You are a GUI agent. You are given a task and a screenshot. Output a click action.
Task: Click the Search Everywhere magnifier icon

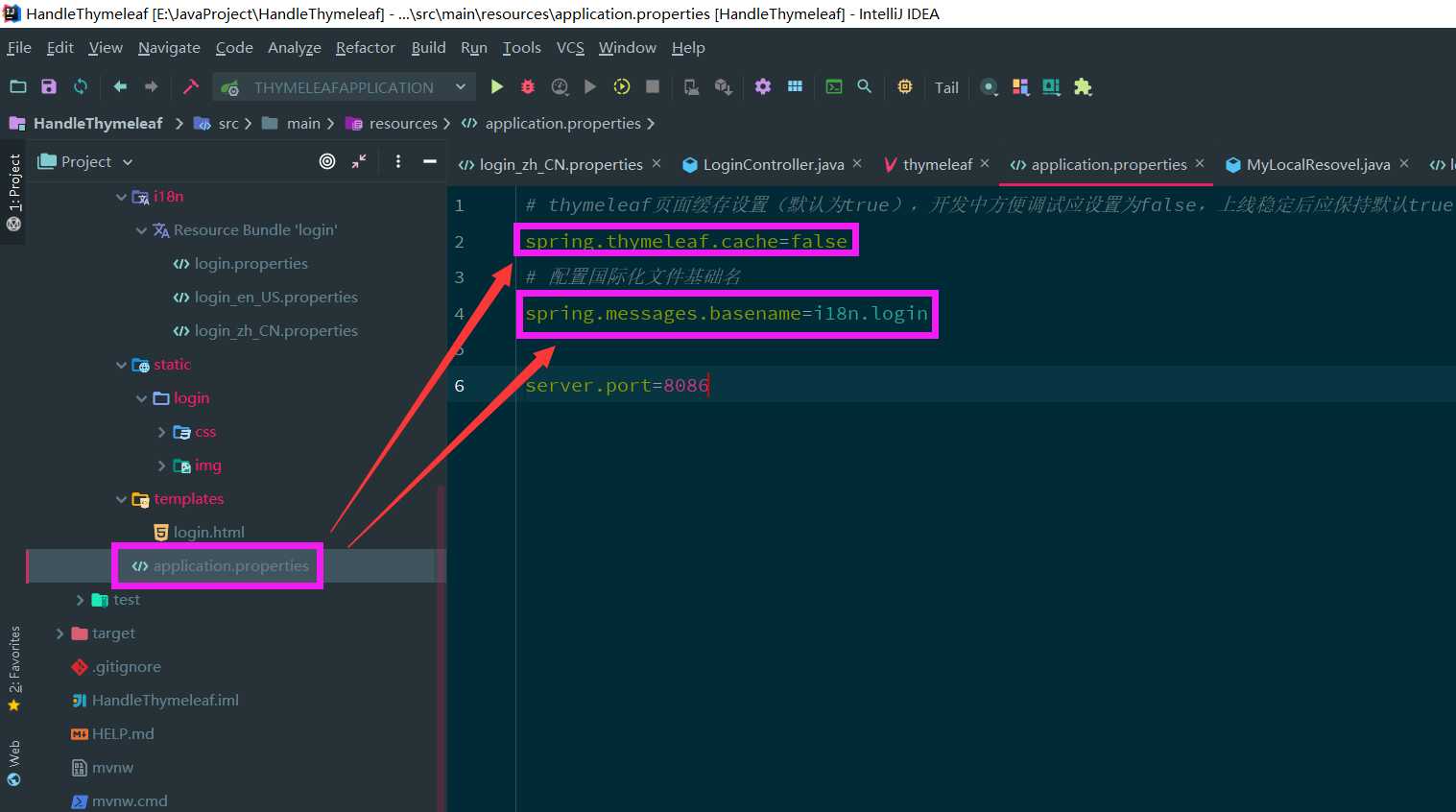865,86
